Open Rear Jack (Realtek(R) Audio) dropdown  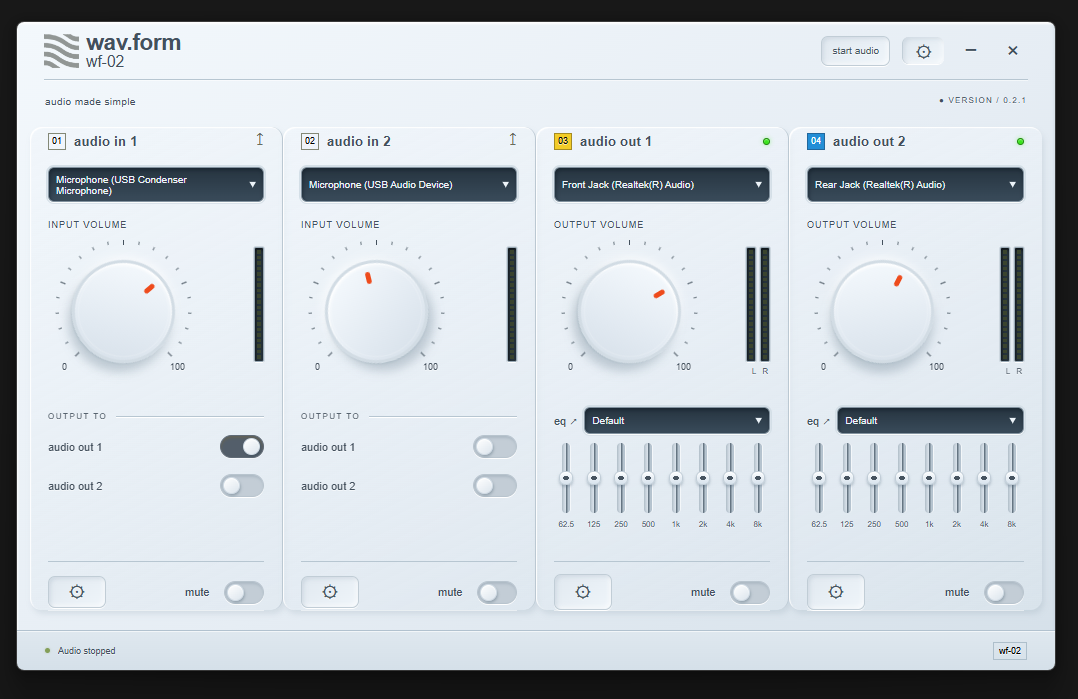click(915, 185)
